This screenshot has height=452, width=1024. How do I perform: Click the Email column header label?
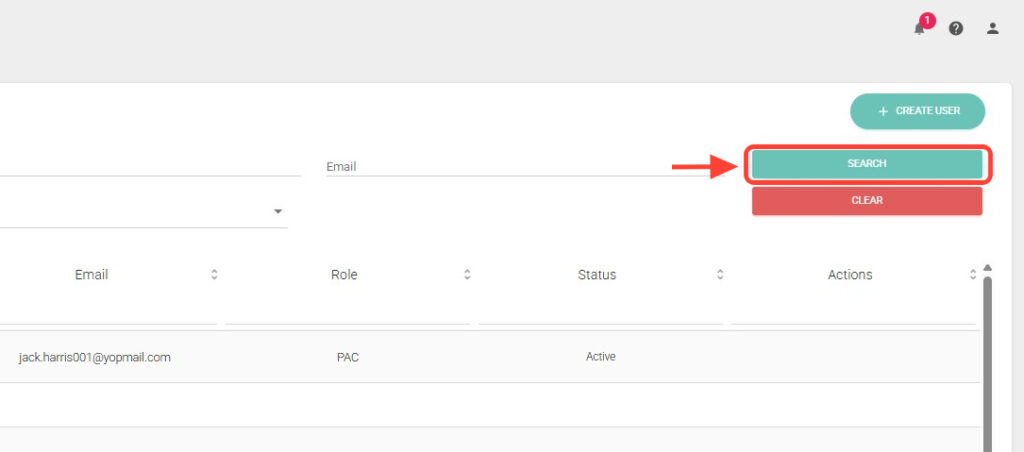pyautogui.click(x=91, y=274)
